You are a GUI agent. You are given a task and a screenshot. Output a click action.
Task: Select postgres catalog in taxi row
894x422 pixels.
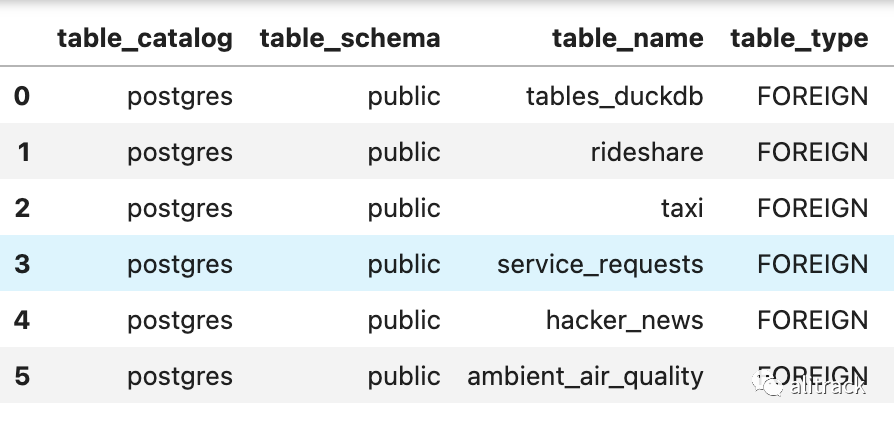point(180,209)
